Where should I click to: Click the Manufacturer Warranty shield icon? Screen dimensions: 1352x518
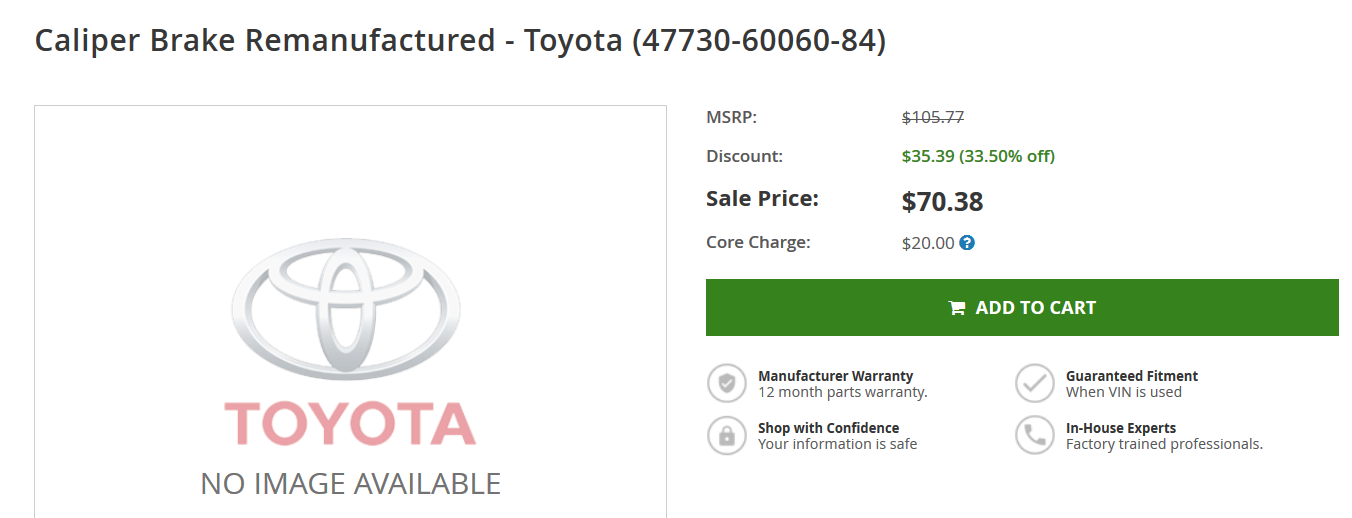[727, 383]
